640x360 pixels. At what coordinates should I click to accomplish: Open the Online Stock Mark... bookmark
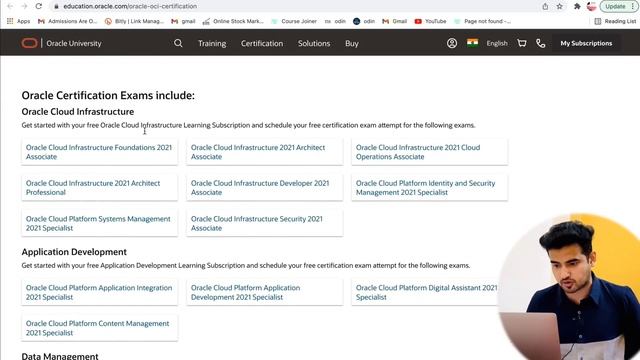(x=233, y=21)
